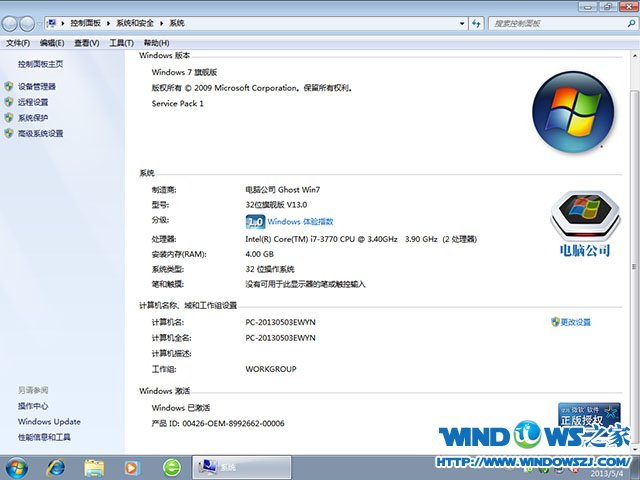Open the 编辑(E) menu
Viewport: 640px width, 480px height.
click(52, 43)
